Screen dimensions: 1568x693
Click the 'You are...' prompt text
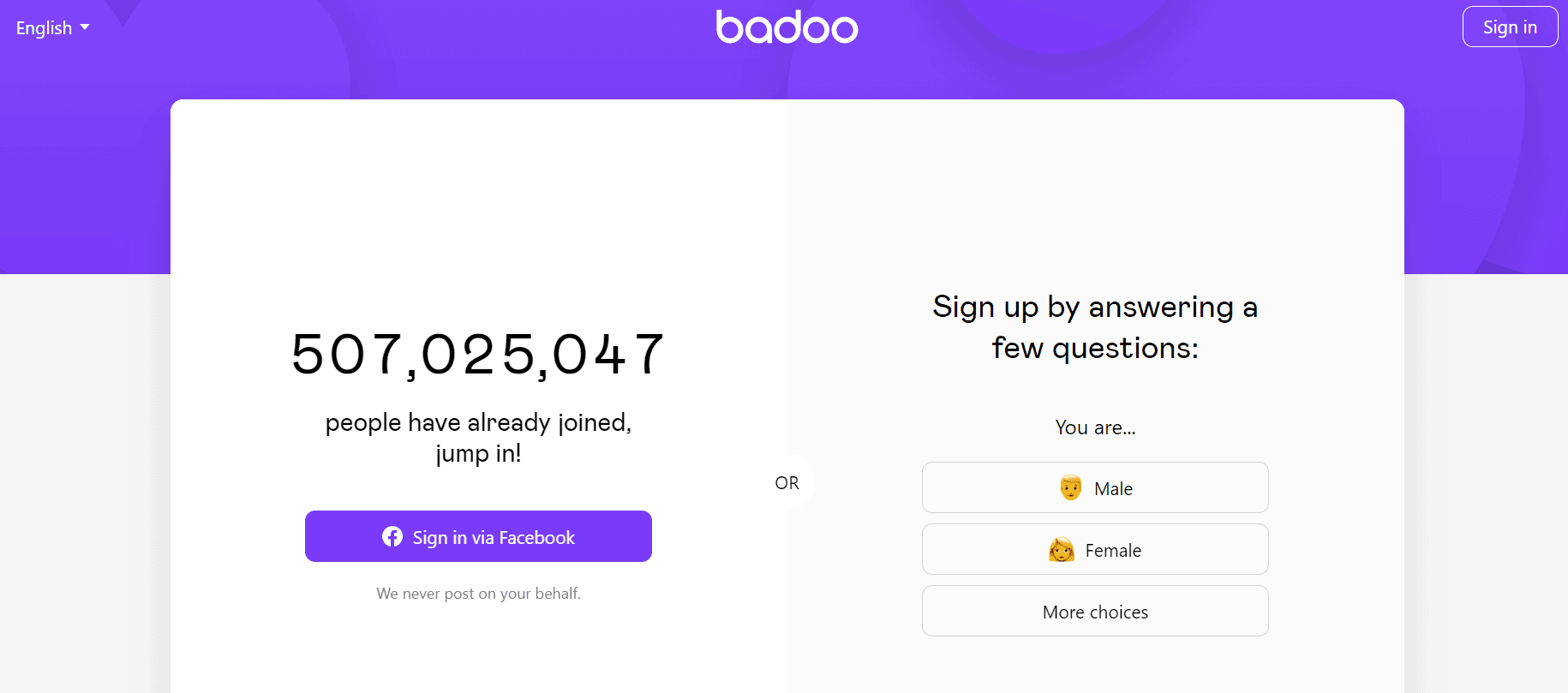[1095, 427]
